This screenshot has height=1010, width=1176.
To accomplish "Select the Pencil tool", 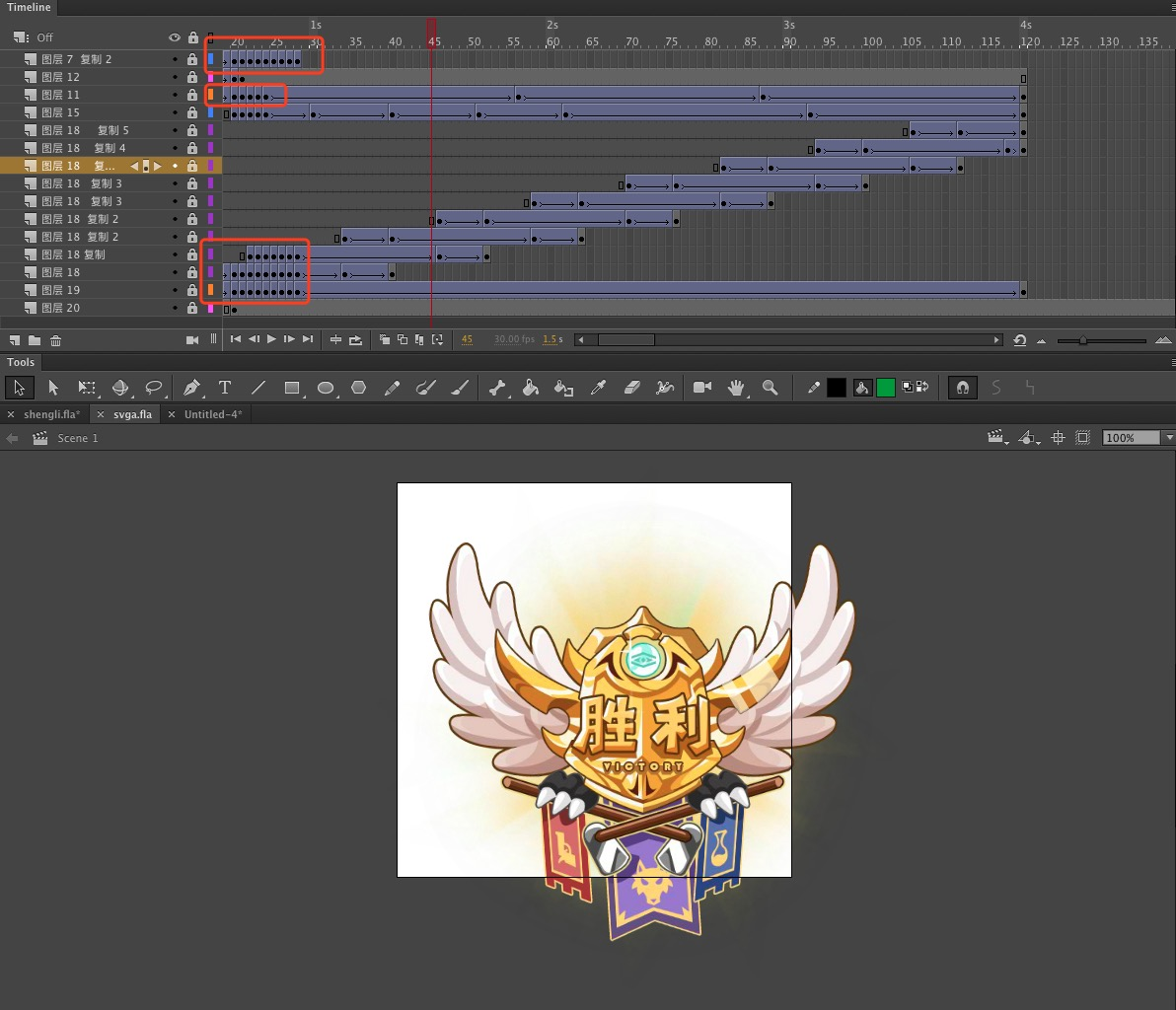I will pyautogui.click(x=392, y=388).
